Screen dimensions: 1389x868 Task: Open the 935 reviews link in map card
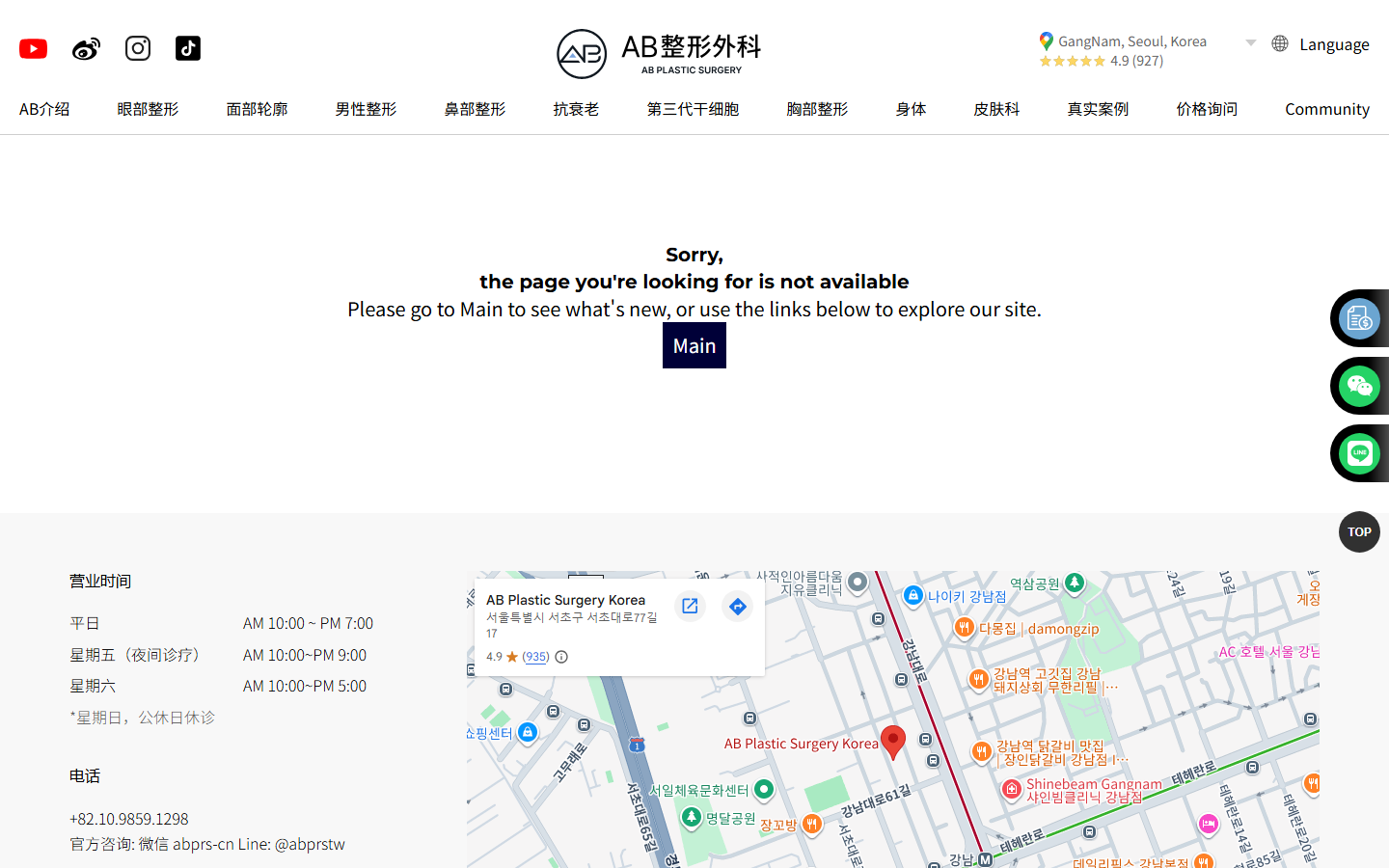coord(535,657)
